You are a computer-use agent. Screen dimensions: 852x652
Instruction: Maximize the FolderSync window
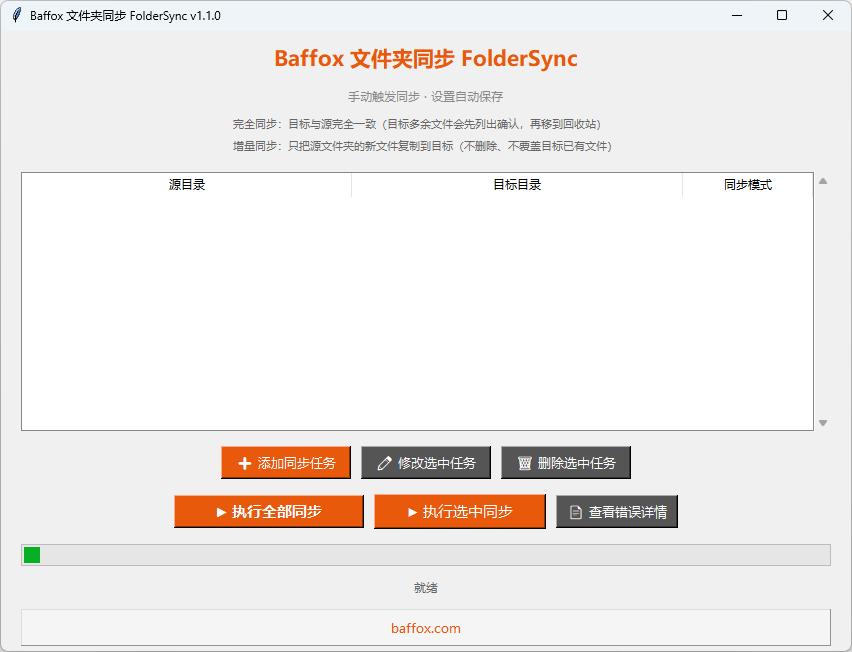click(782, 15)
